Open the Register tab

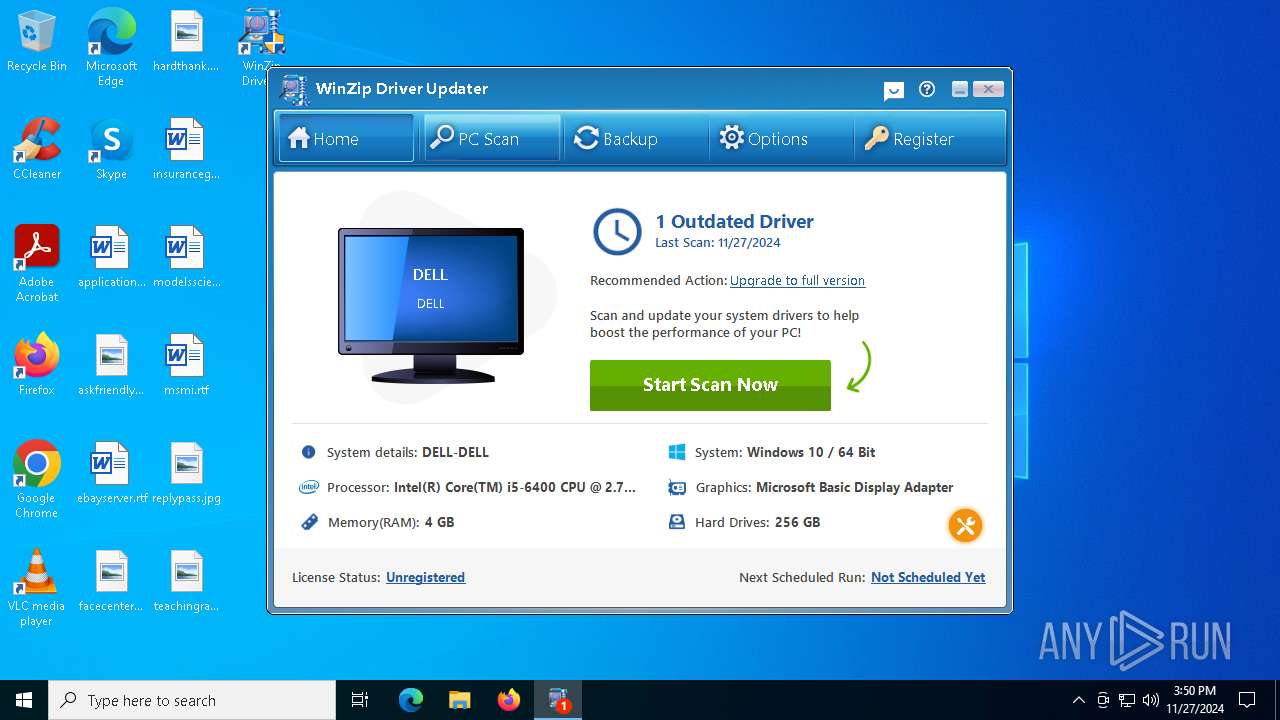tap(928, 138)
